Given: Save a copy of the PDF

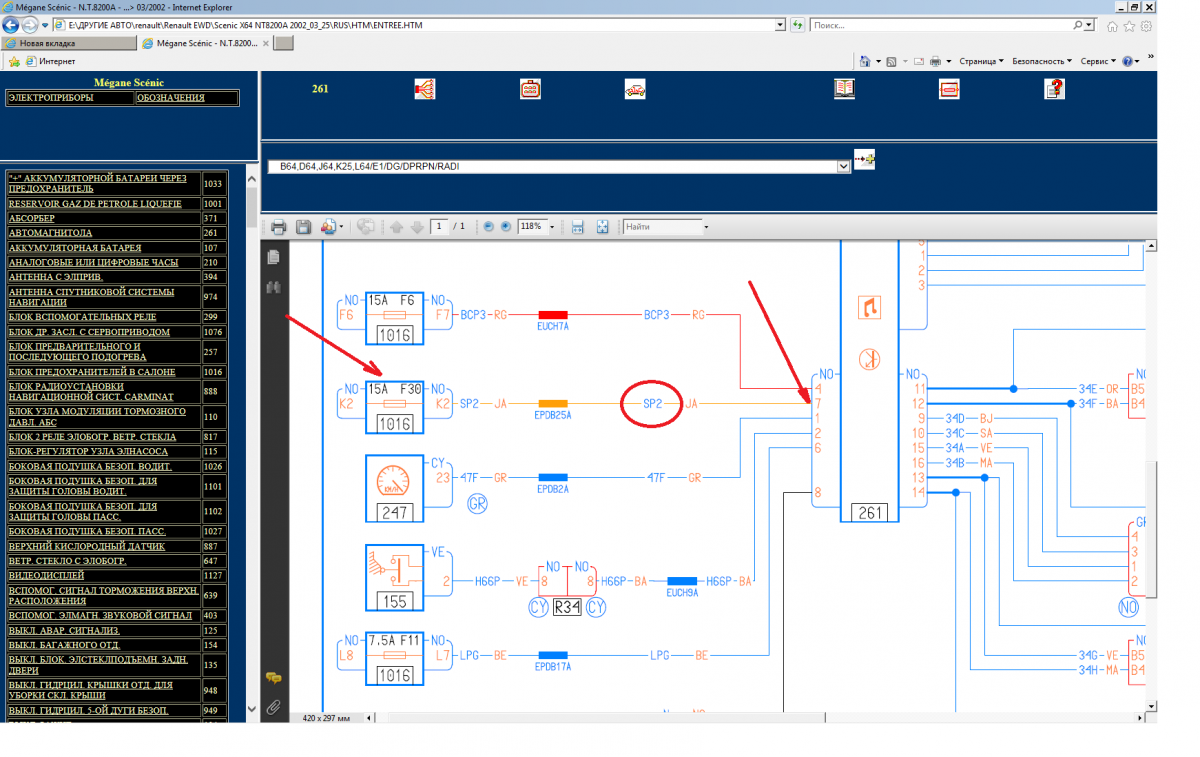Looking at the screenshot, I should [x=303, y=227].
